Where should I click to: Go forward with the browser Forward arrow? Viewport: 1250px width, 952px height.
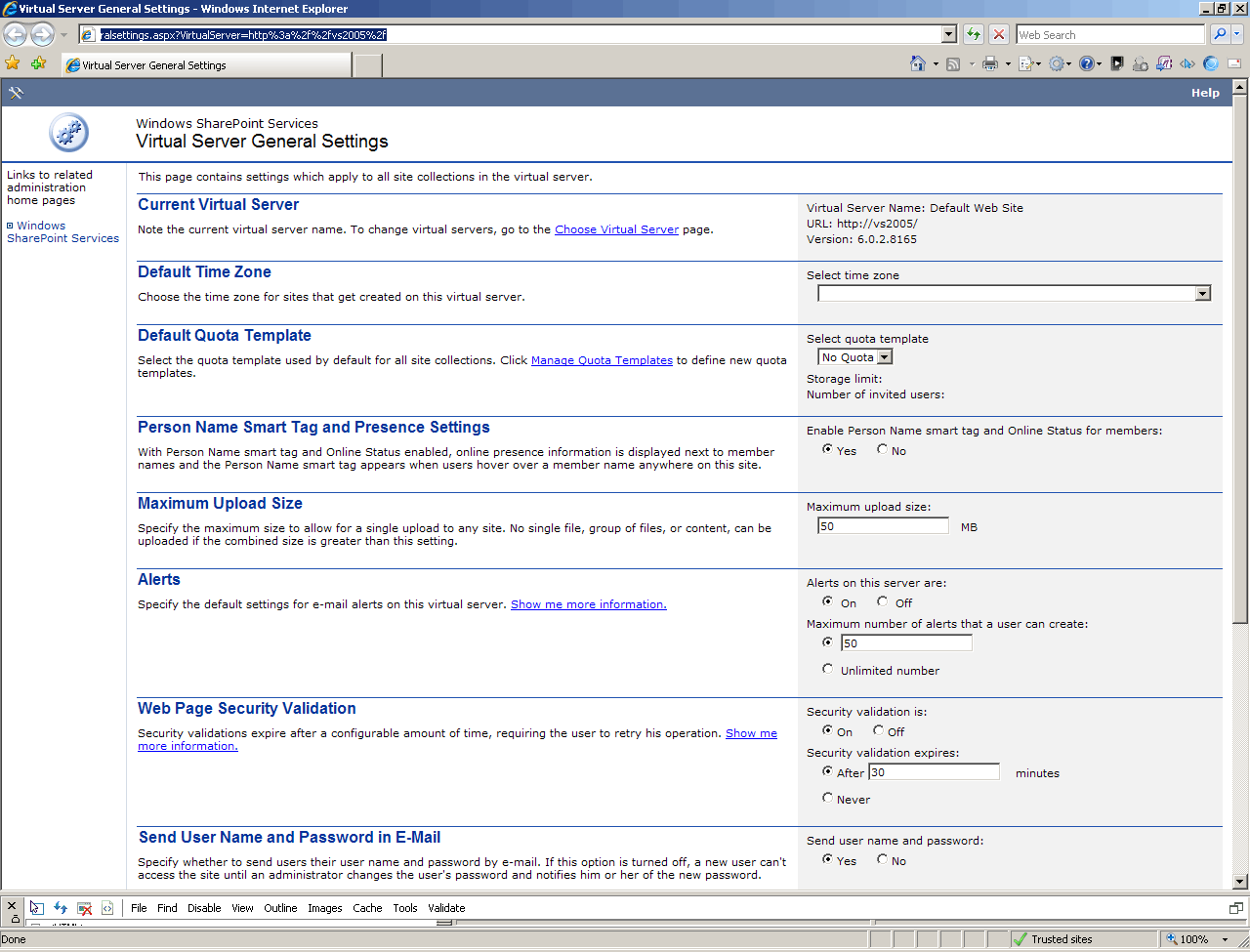point(42,34)
